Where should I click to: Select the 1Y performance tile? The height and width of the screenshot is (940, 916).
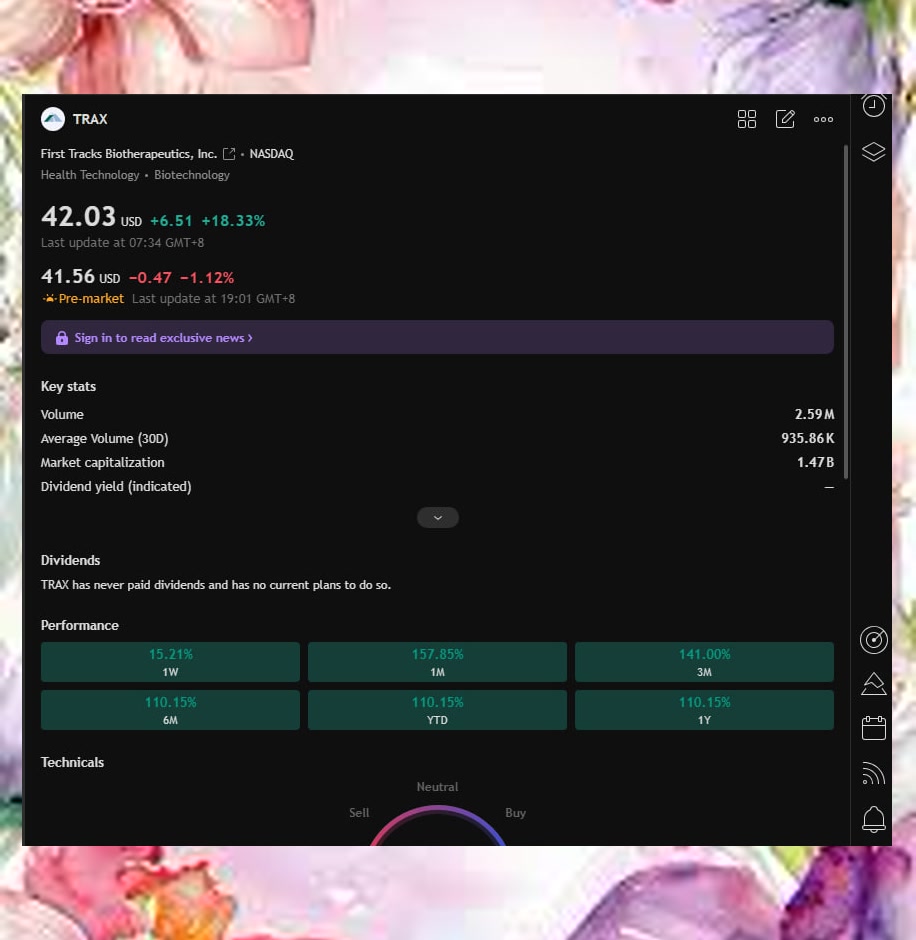pos(704,710)
